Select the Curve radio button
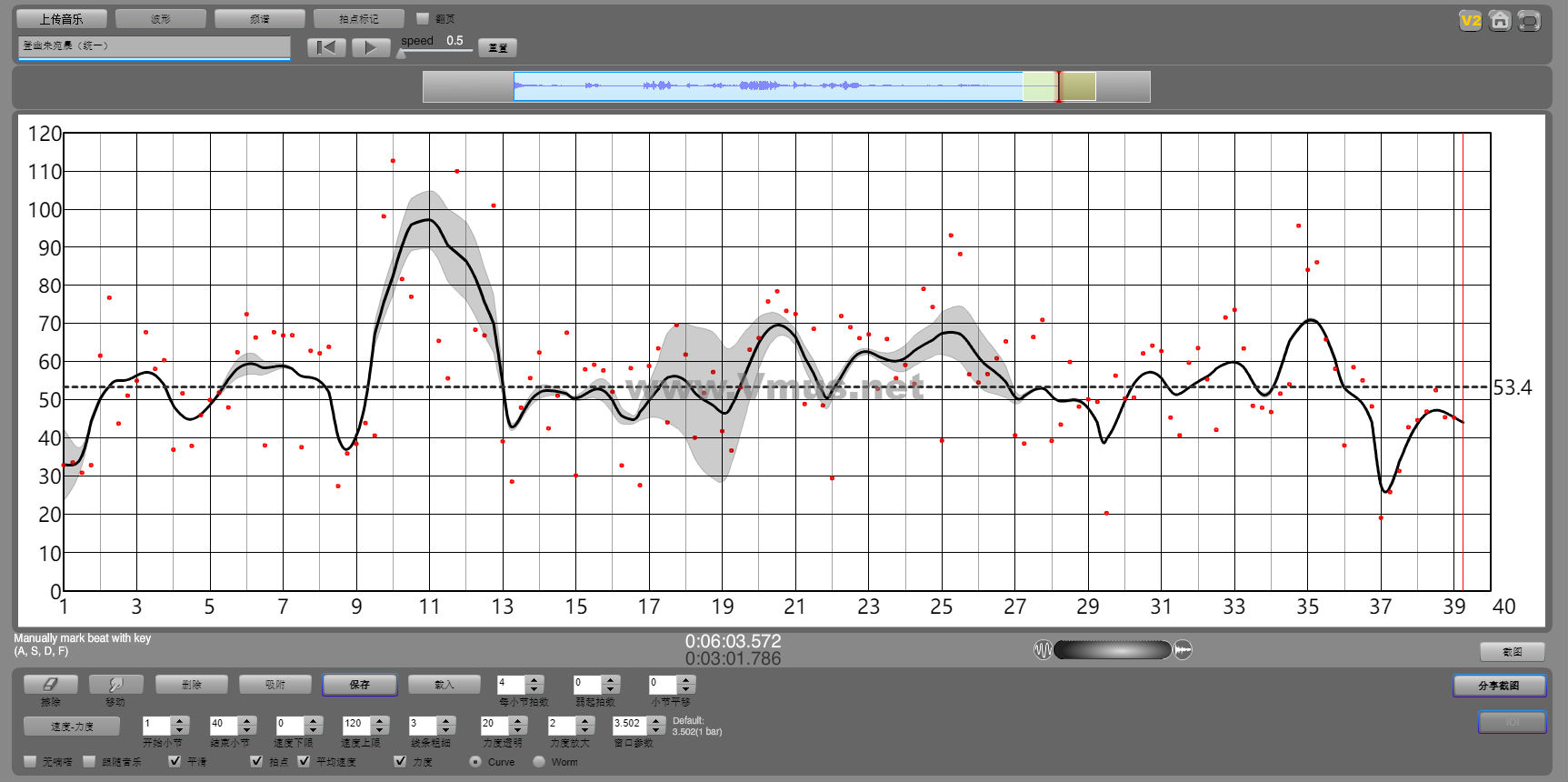 click(475, 761)
